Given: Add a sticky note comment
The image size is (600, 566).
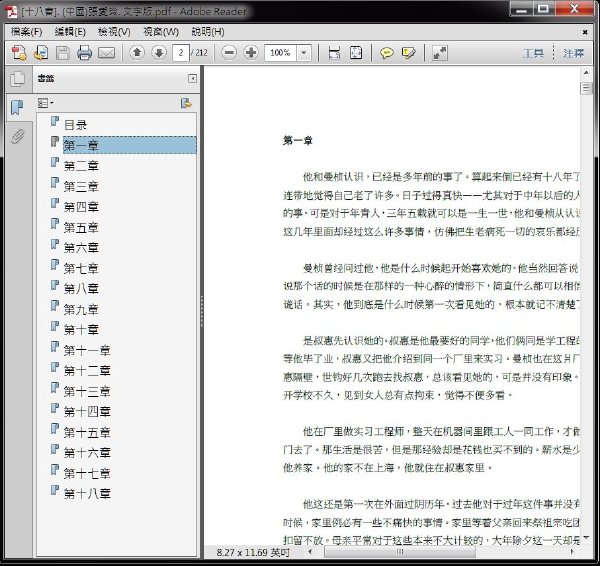Looking at the screenshot, I should [x=386, y=53].
